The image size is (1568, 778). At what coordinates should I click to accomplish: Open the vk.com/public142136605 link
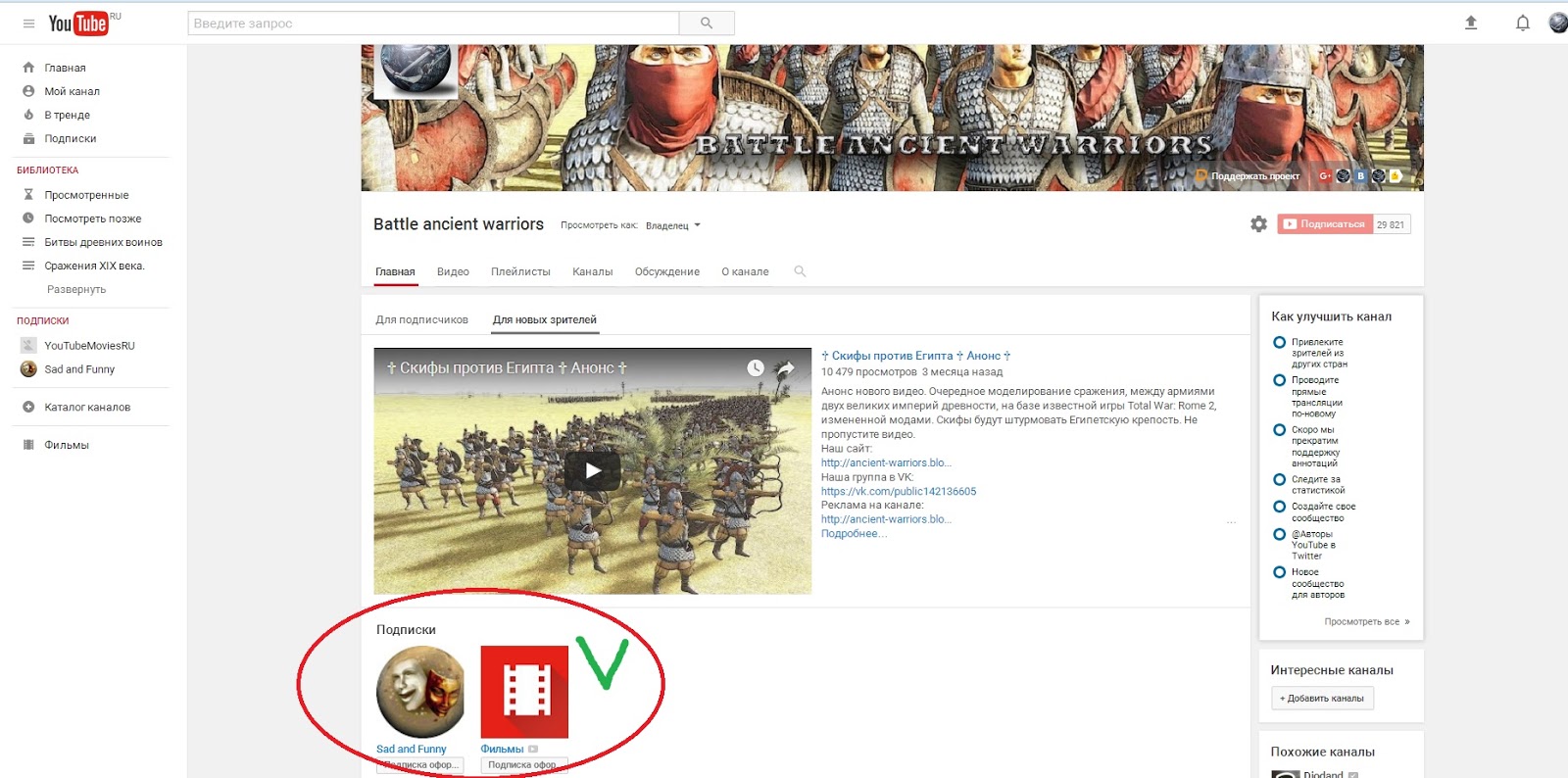click(899, 491)
